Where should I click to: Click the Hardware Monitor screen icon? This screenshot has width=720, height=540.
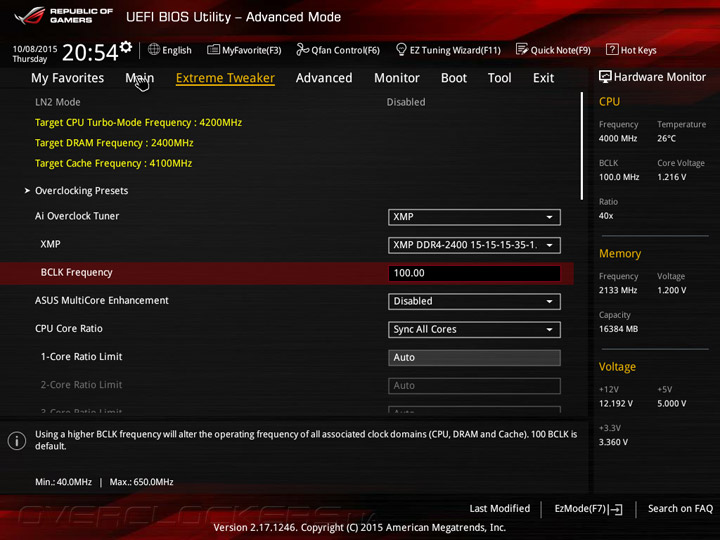(605, 77)
